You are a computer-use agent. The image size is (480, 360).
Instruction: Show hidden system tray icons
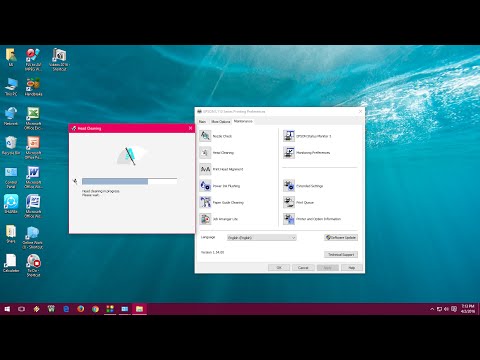[432, 309]
